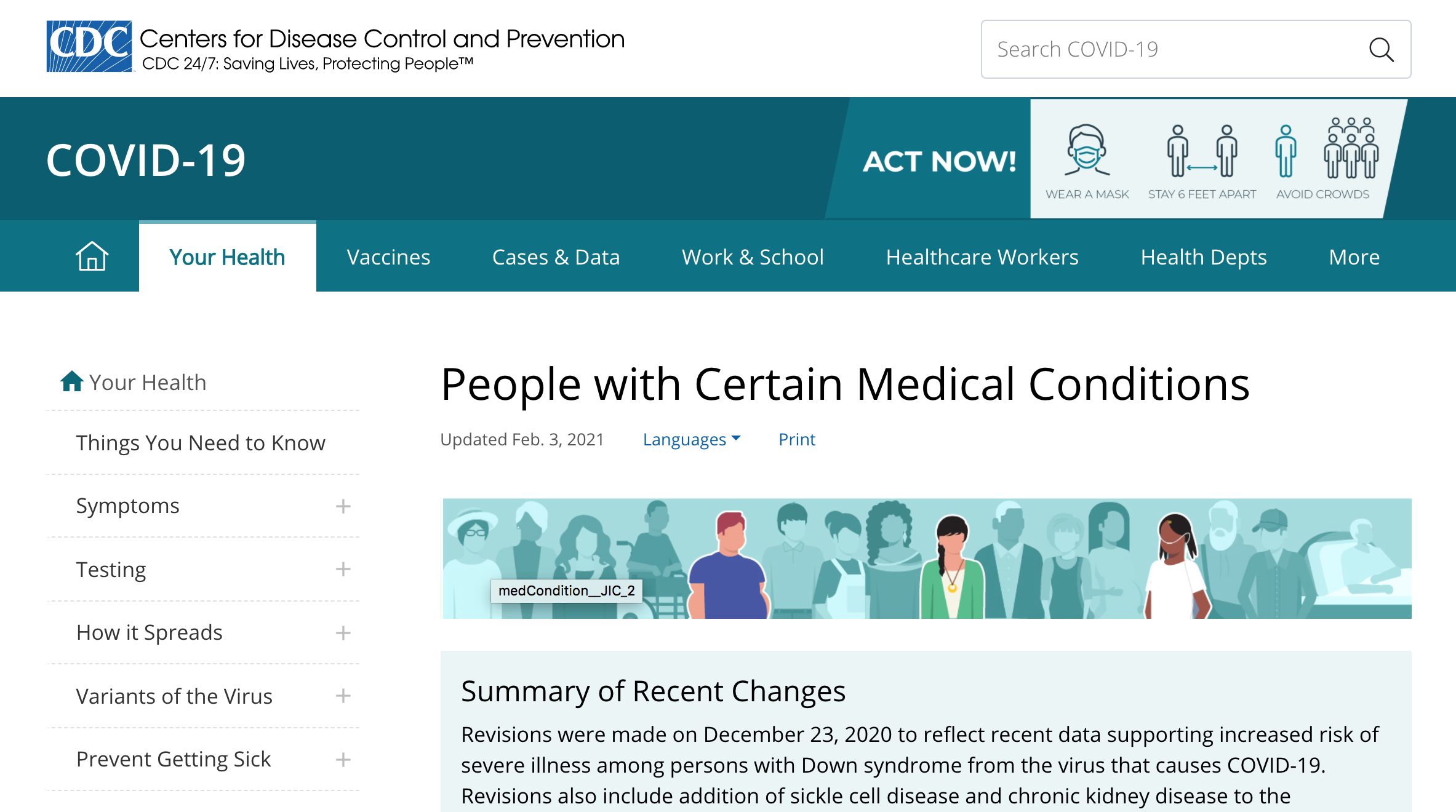
Task: Click the Stay 6 Feet Apart icon
Action: [1201, 152]
